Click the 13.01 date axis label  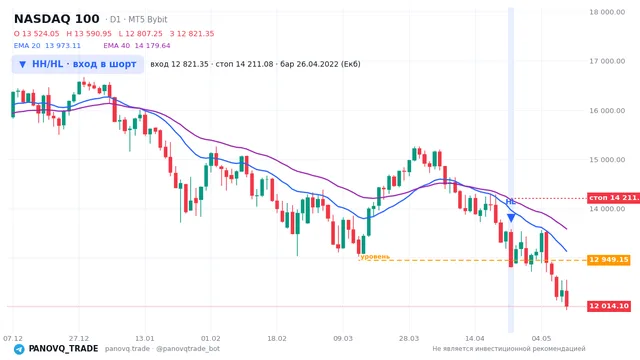point(144,338)
